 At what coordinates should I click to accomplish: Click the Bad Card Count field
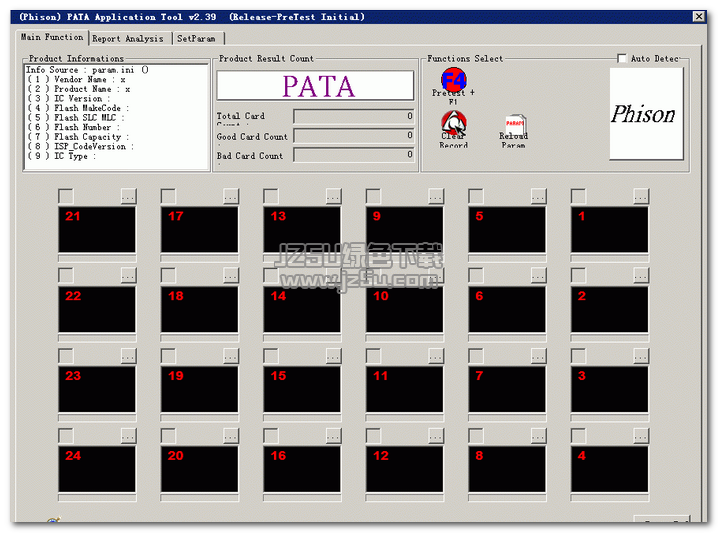[354, 155]
